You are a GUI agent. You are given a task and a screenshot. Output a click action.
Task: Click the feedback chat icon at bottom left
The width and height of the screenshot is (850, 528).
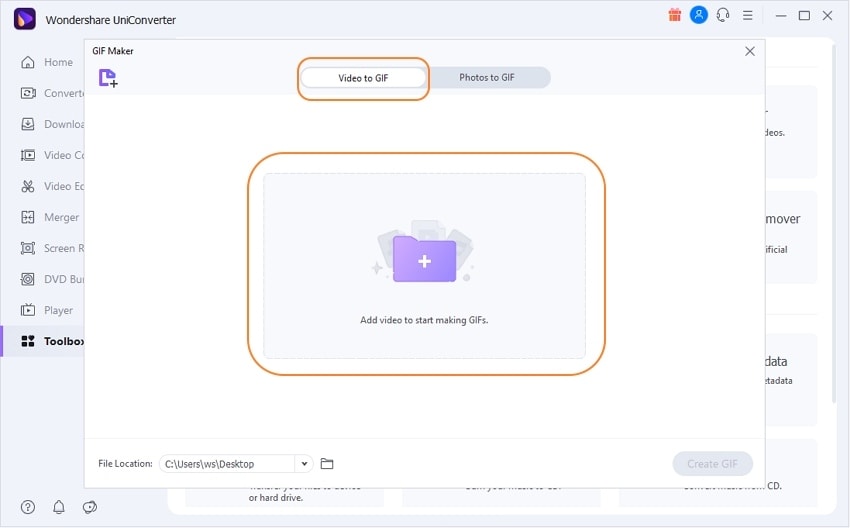pos(89,507)
